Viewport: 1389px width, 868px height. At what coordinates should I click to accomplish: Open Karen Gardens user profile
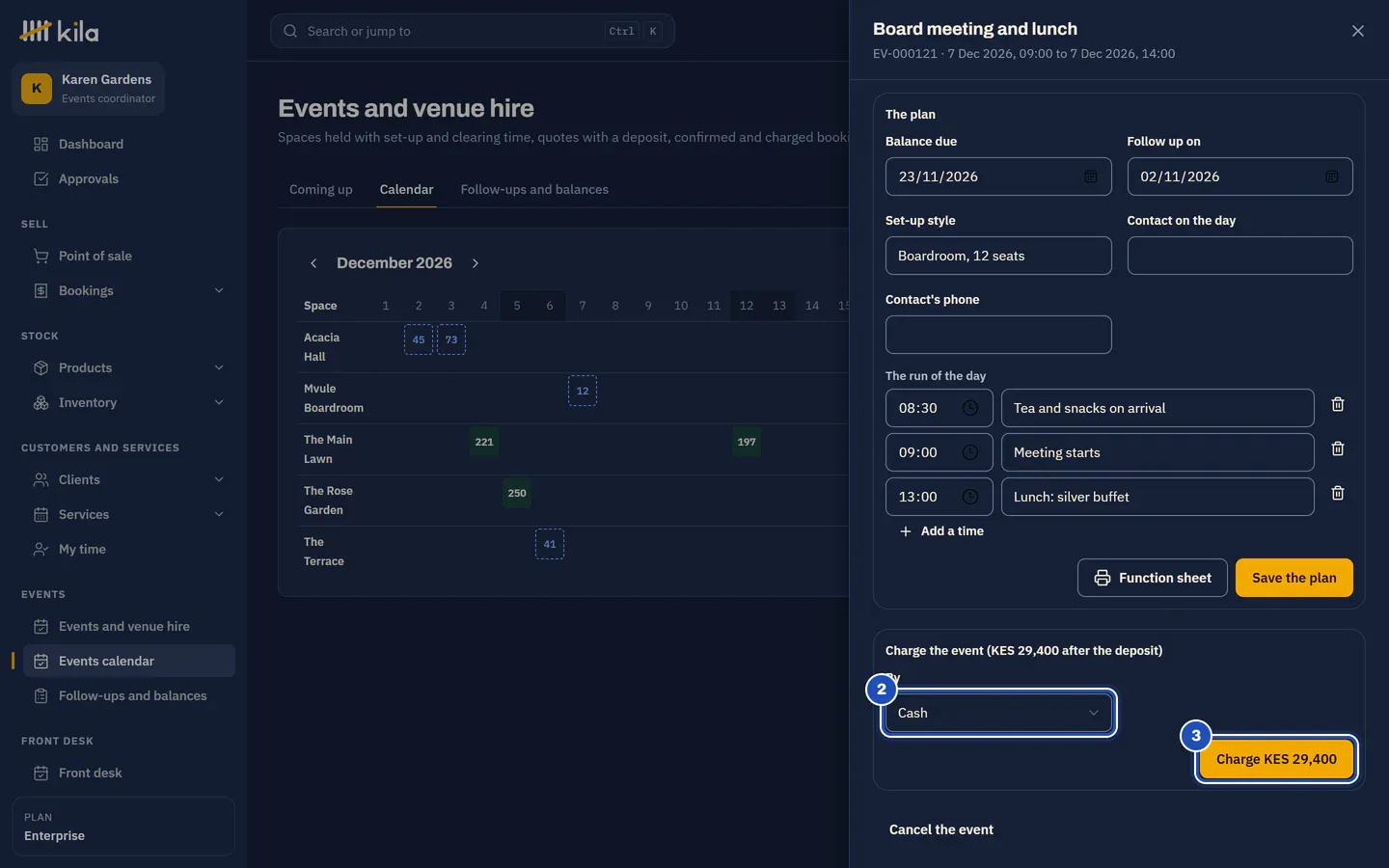89,89
